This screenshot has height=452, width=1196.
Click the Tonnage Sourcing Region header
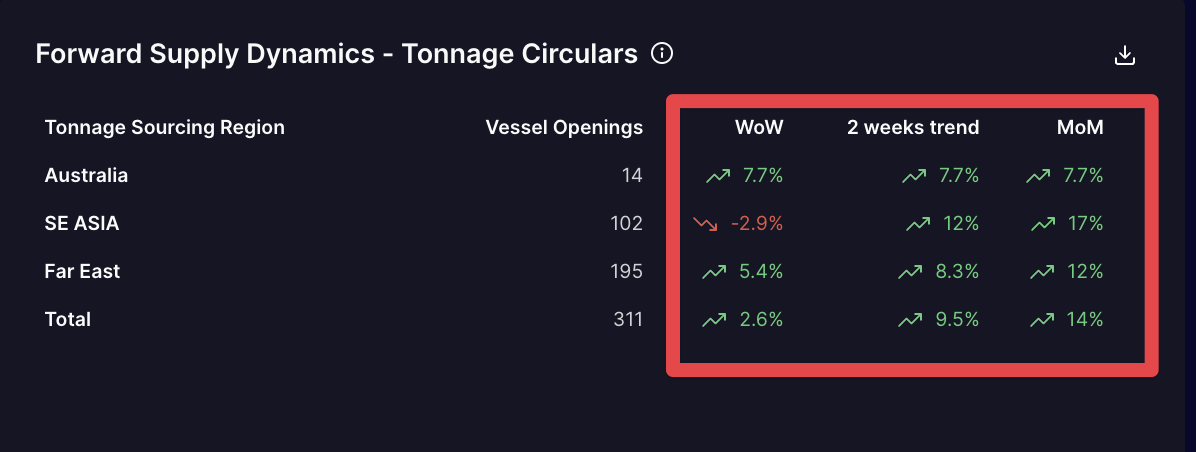pos(165,127)
